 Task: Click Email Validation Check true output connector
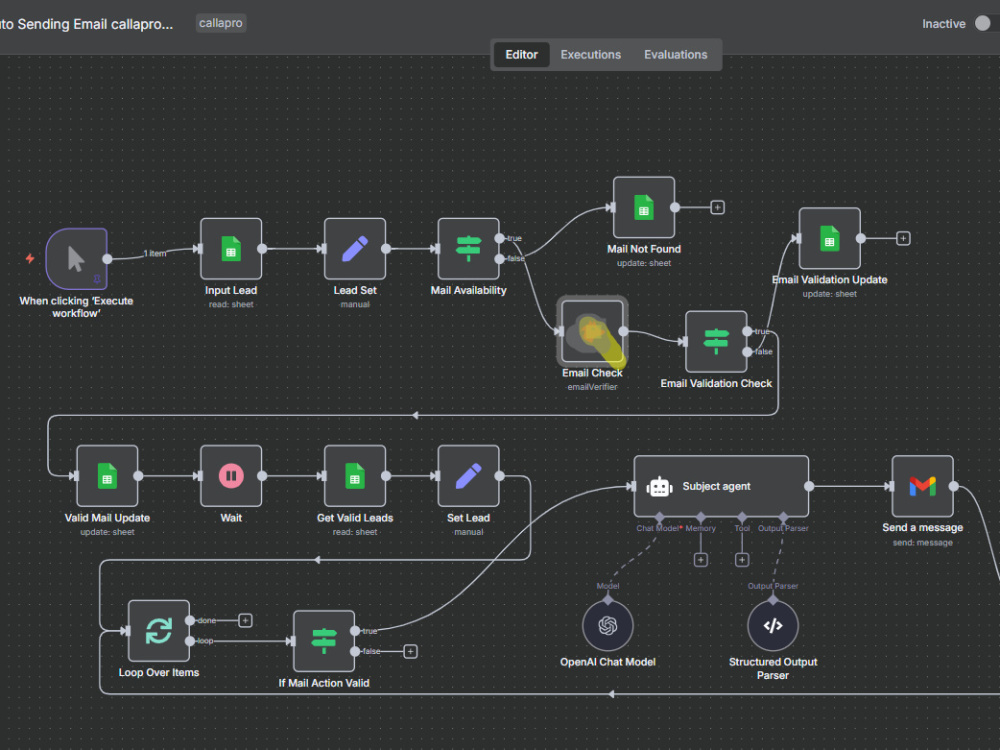[x=747, y=331]
